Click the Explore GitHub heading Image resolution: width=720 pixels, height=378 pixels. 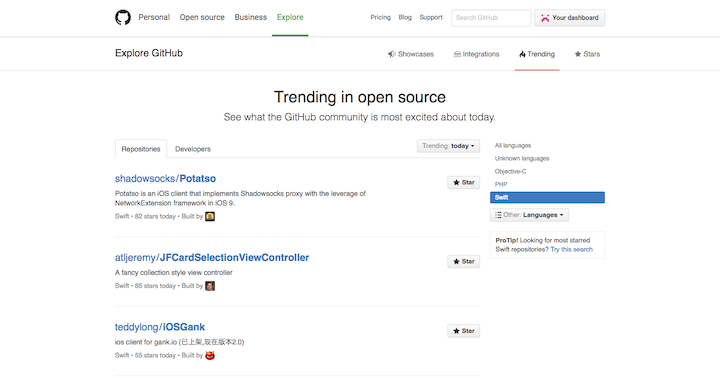(x=149, y=53)
